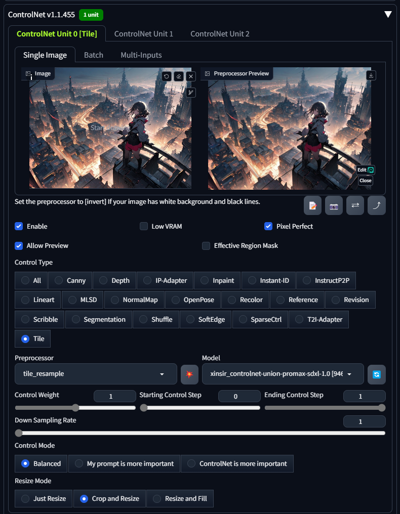
Task: Select the OpenPose control type
Action: pyautogui.click(x=193, y=300)
